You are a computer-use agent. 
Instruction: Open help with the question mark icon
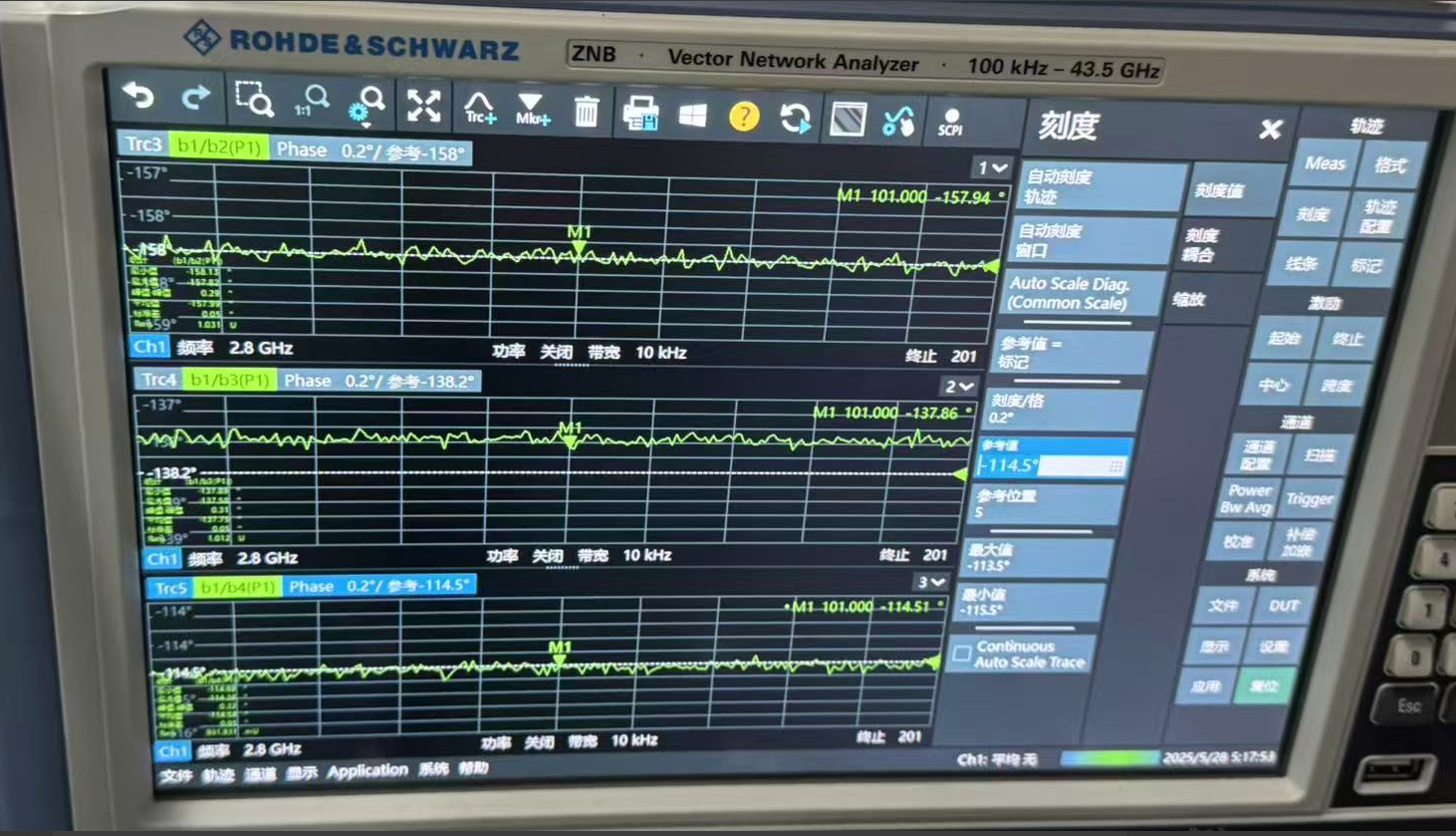[743, 117]
